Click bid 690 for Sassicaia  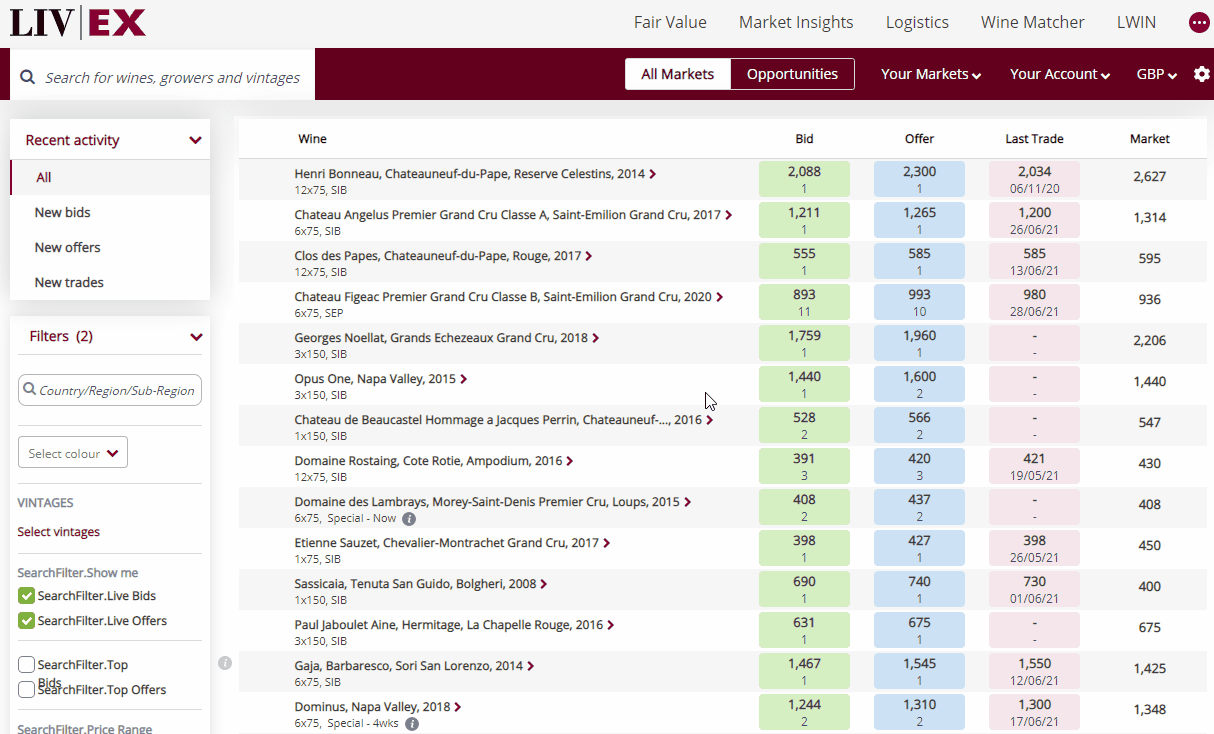[x=804, y=589]
